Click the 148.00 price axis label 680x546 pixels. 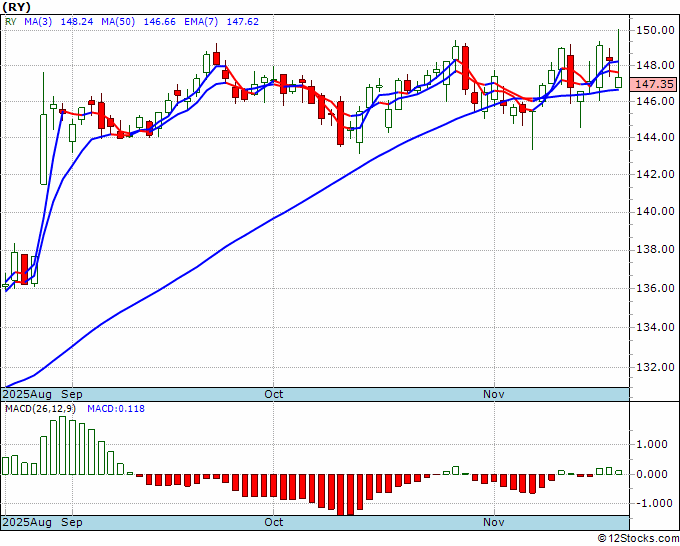pyautogui.click(x=655, y=66)
